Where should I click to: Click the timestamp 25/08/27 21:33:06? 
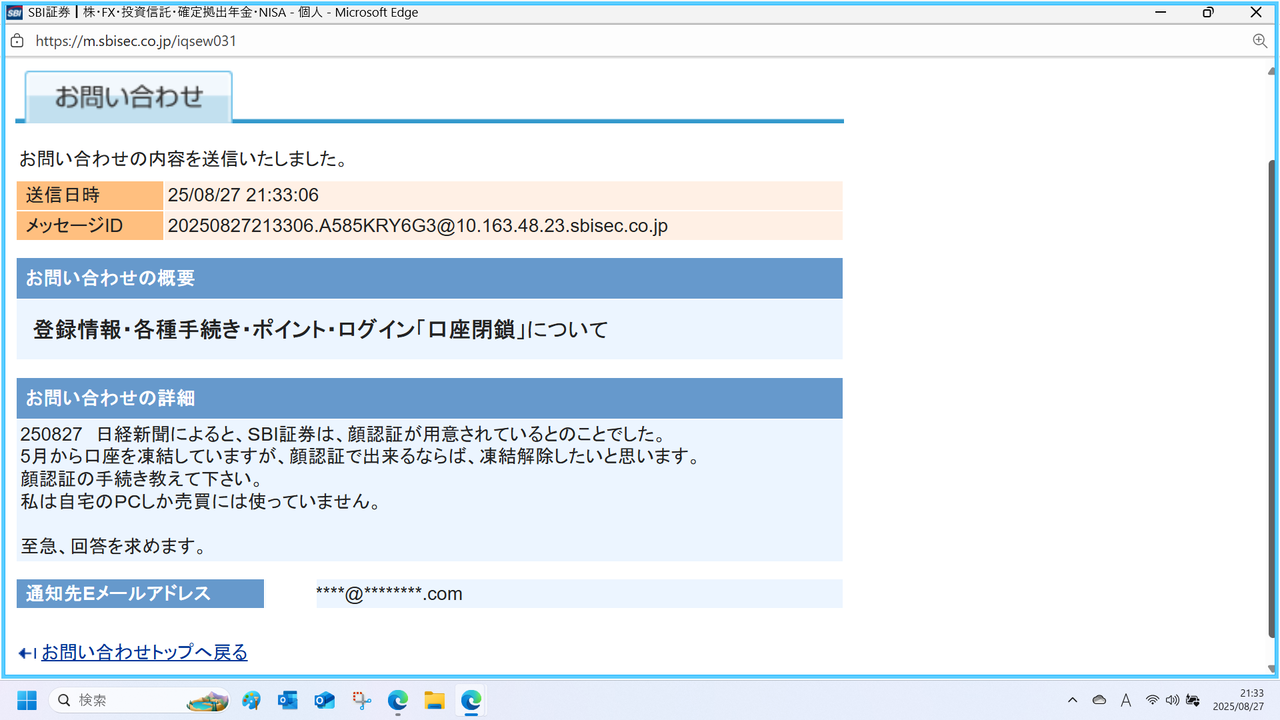[x=243, y=196]
